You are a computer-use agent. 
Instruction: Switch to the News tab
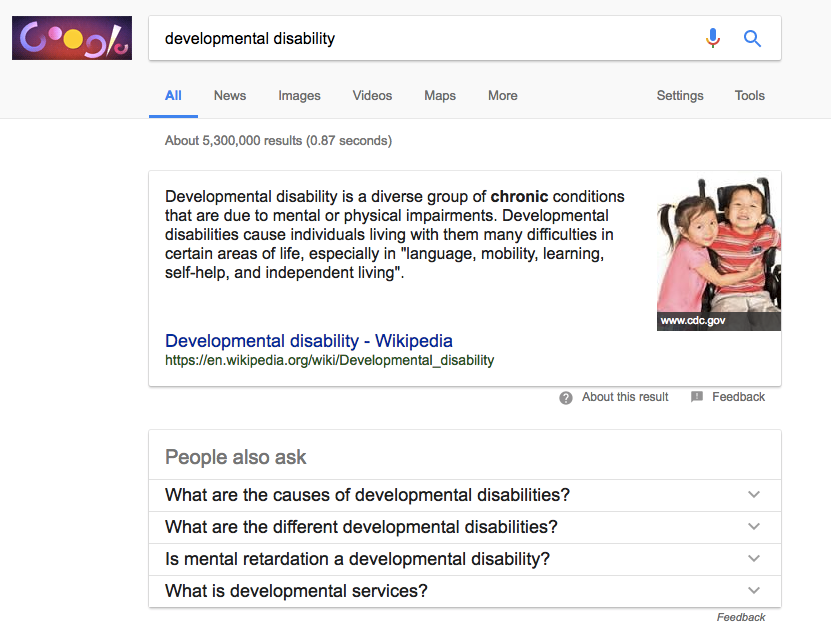pyautogui.click(x=229, y=96)
